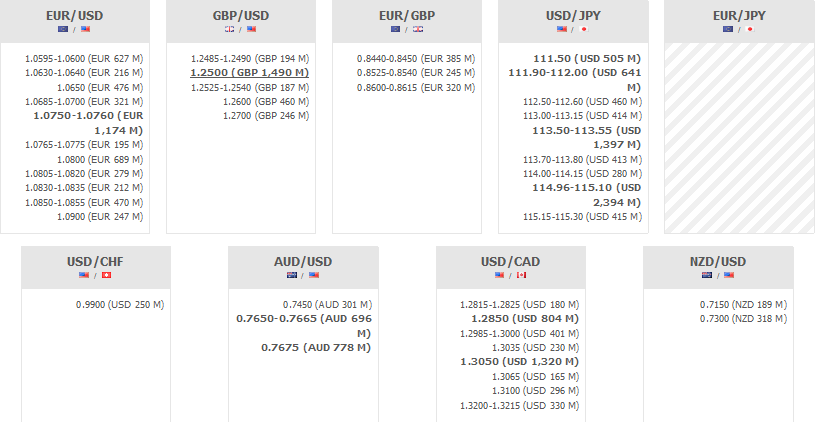Click the New Zealand flag under NZD/USD
The image size is (815, 422).
pyautogui.click(x=706, y=275)
